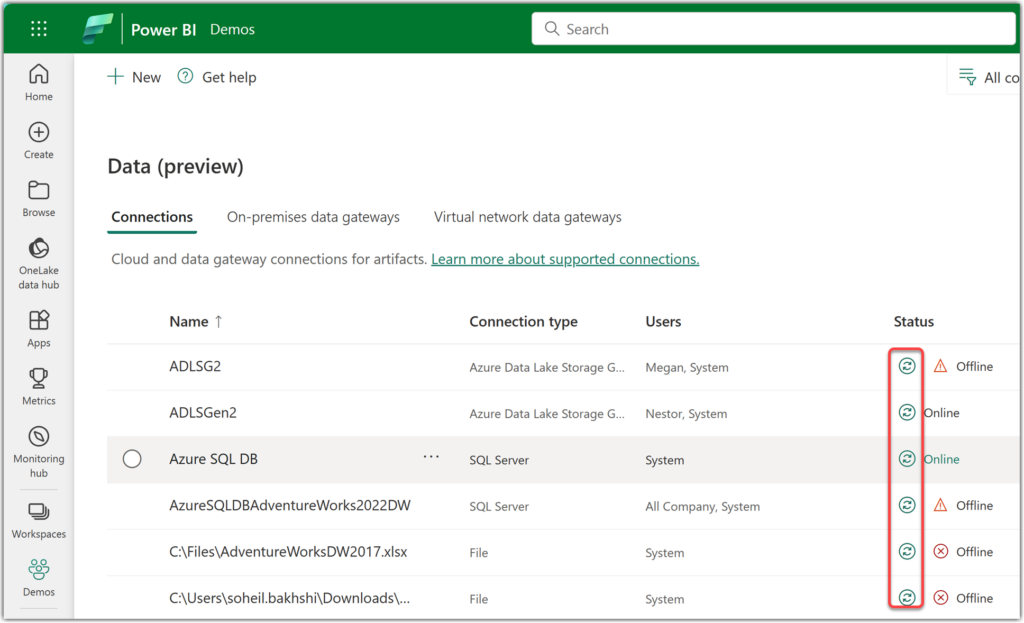
Task: Refresh status for ADLSG2 connection
Action: click(x=906, y=366)
